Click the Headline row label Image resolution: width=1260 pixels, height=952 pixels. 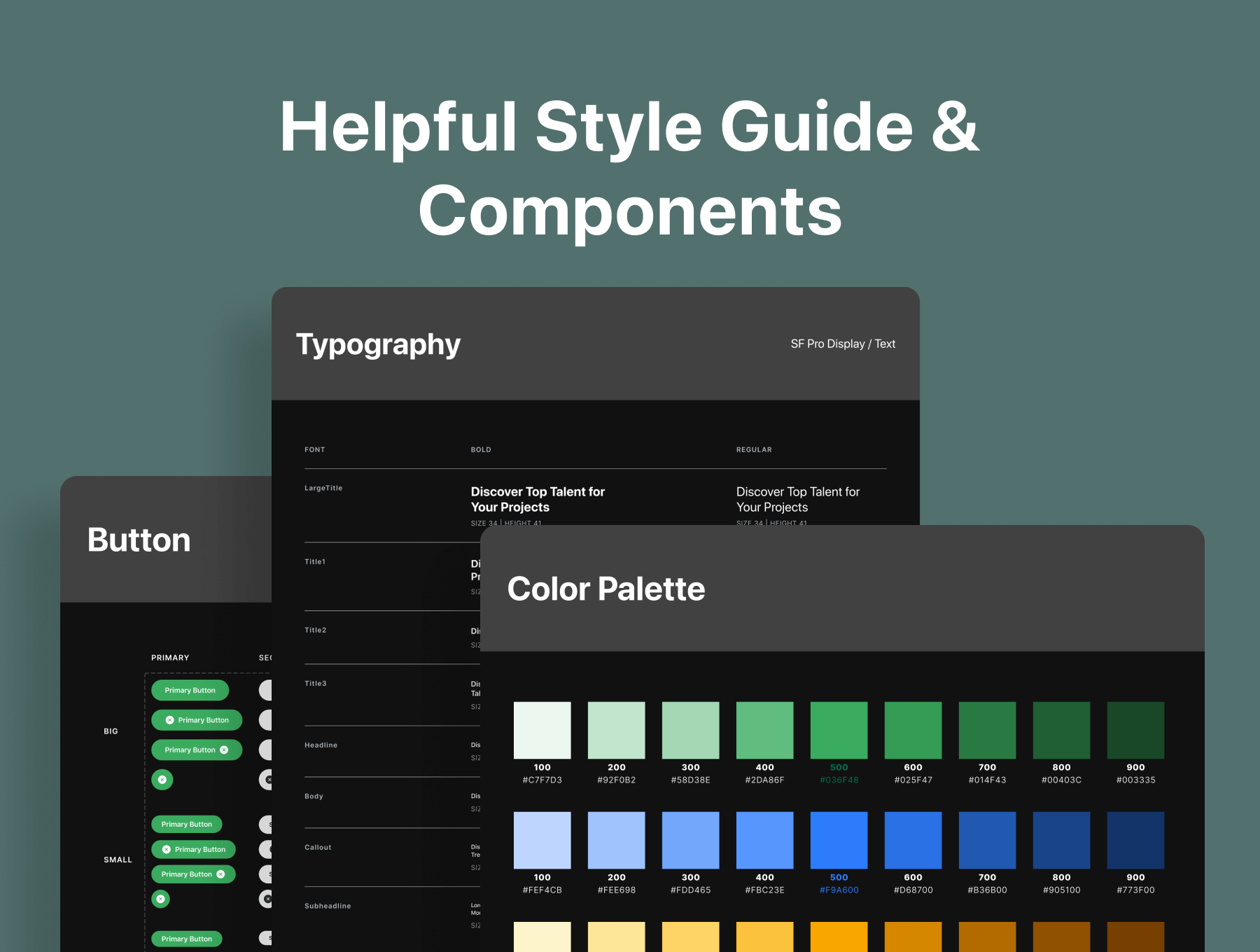pos(321,745)
